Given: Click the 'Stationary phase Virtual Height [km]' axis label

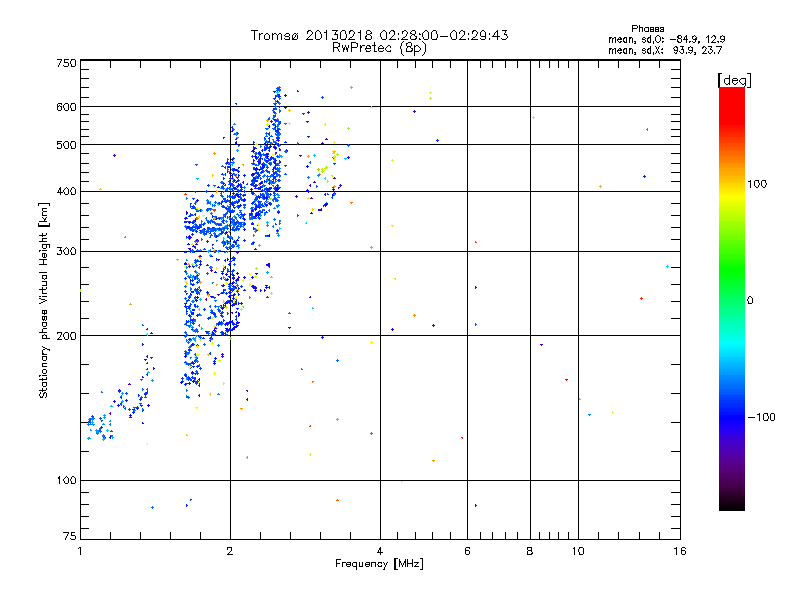Looking at the screenshot, I should click(44, 300).
